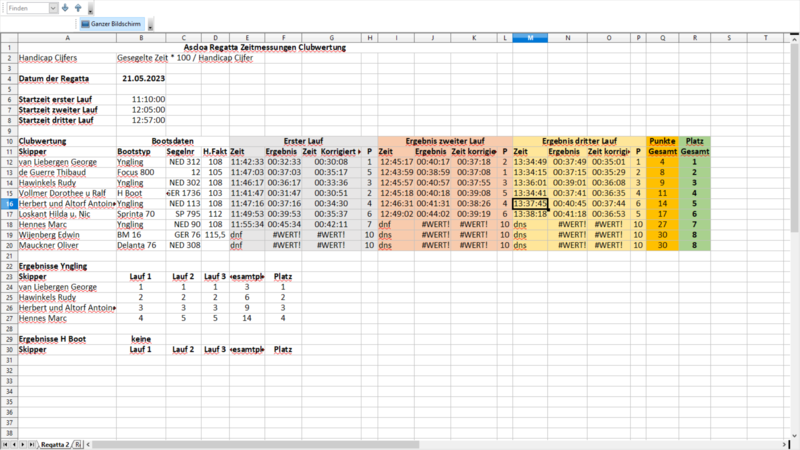Click the total points cell showing 27
Screen dimensions: 800x450
[662, 224]
